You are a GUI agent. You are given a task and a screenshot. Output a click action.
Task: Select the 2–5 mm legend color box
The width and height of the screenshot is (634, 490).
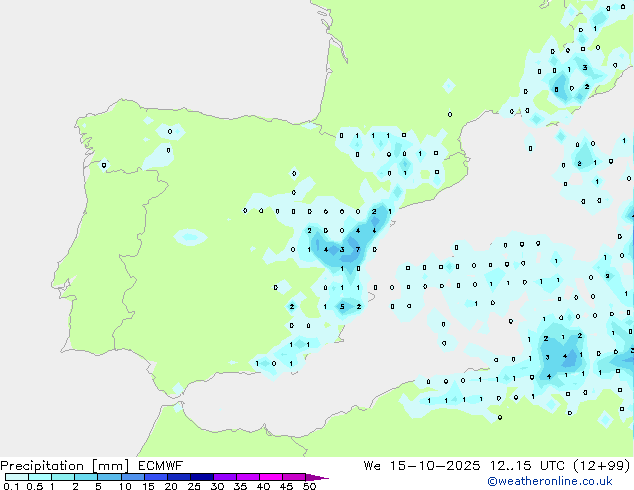(x=86, y=477)
